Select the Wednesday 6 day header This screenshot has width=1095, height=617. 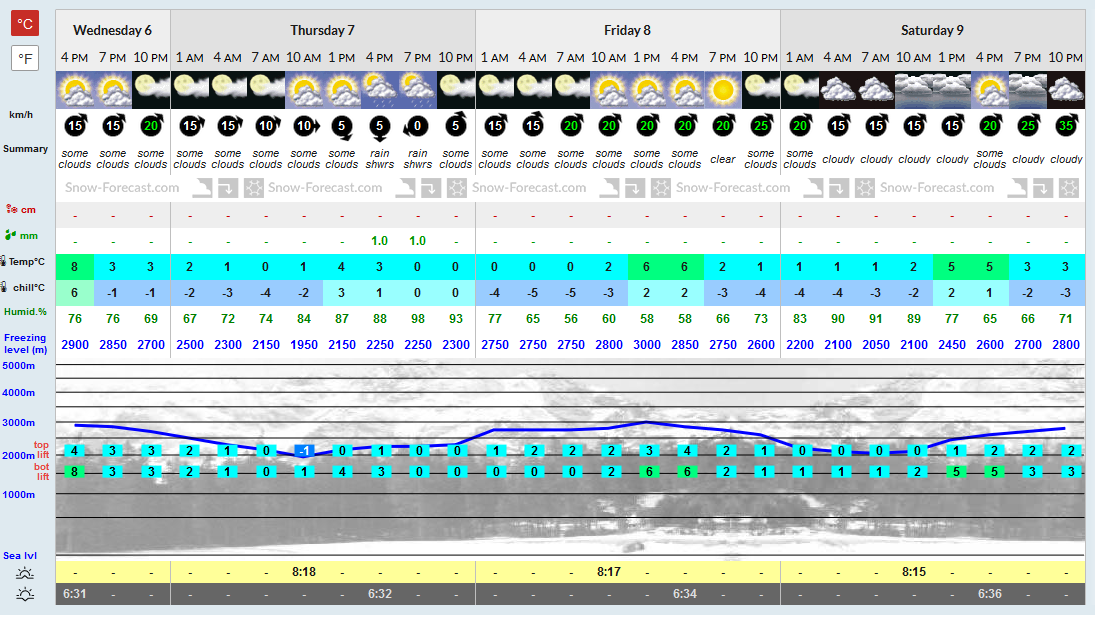(x=112, y=30)
